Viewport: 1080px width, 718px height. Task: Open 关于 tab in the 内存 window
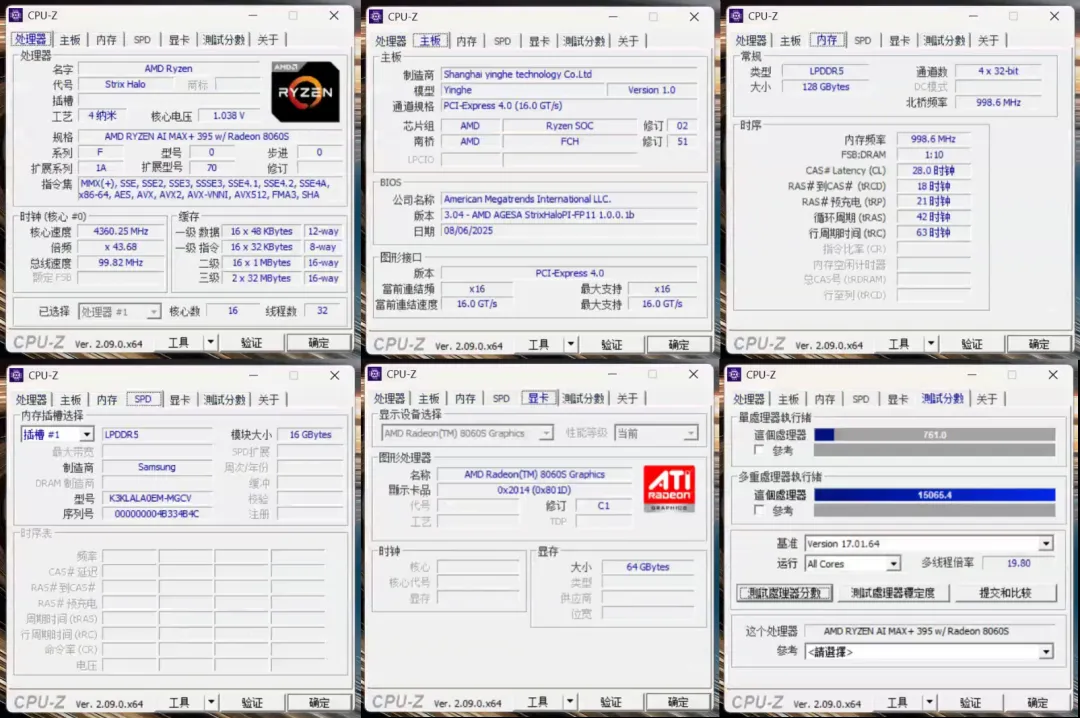tap(988, 41)
